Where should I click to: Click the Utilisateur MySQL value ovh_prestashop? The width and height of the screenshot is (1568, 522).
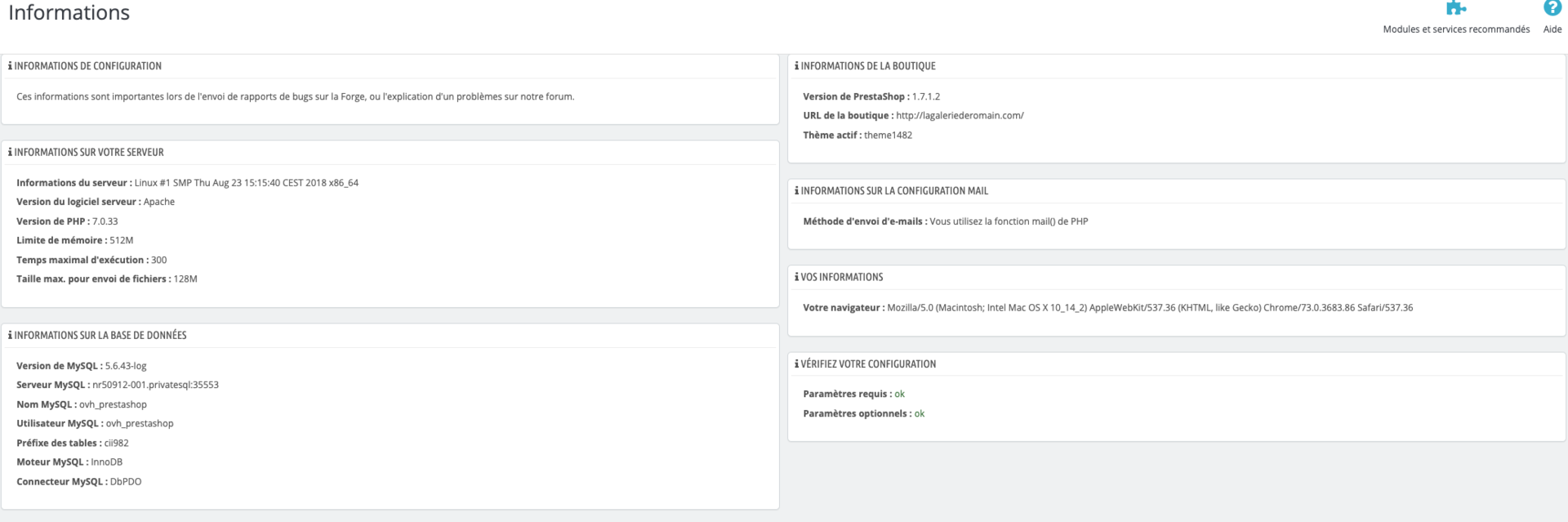(140, 424)
